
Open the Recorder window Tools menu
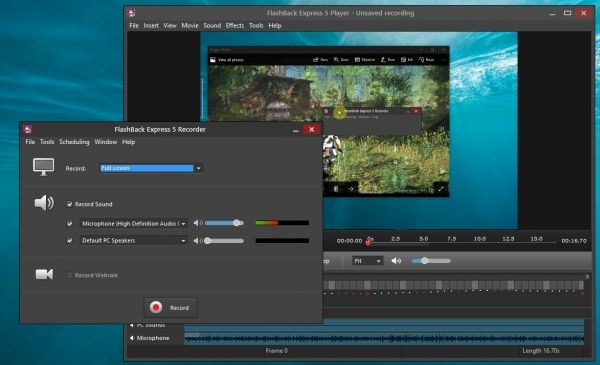47,142
